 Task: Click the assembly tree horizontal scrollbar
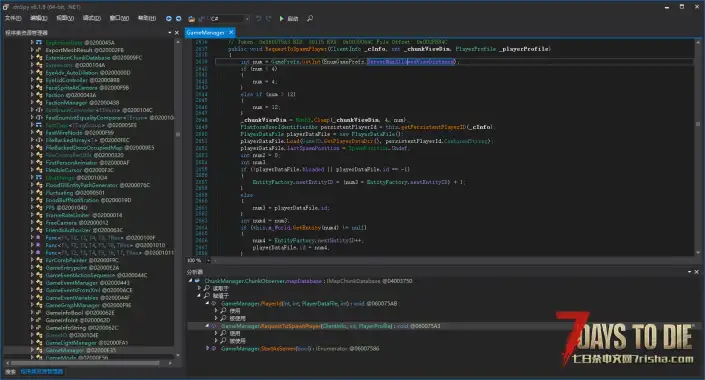pyautogui.click(x=85, y=362)
